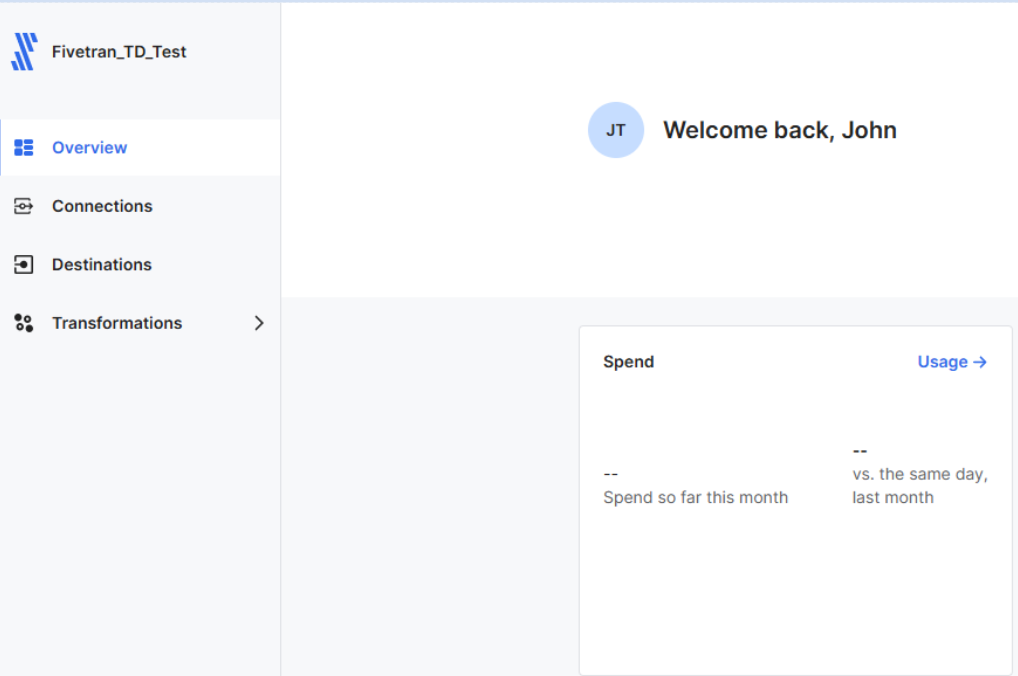Click the Fivetran_TD_Test account name
The width and height of the screenshot is (1018, 676).
pyautogui.click(x=119, y=52)
